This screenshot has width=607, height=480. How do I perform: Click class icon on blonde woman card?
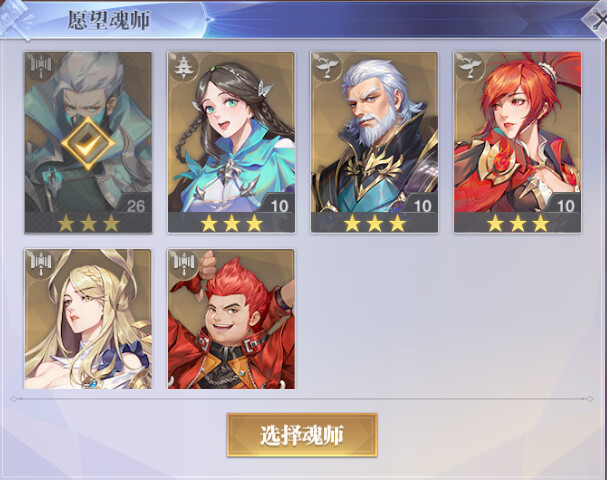41,263
